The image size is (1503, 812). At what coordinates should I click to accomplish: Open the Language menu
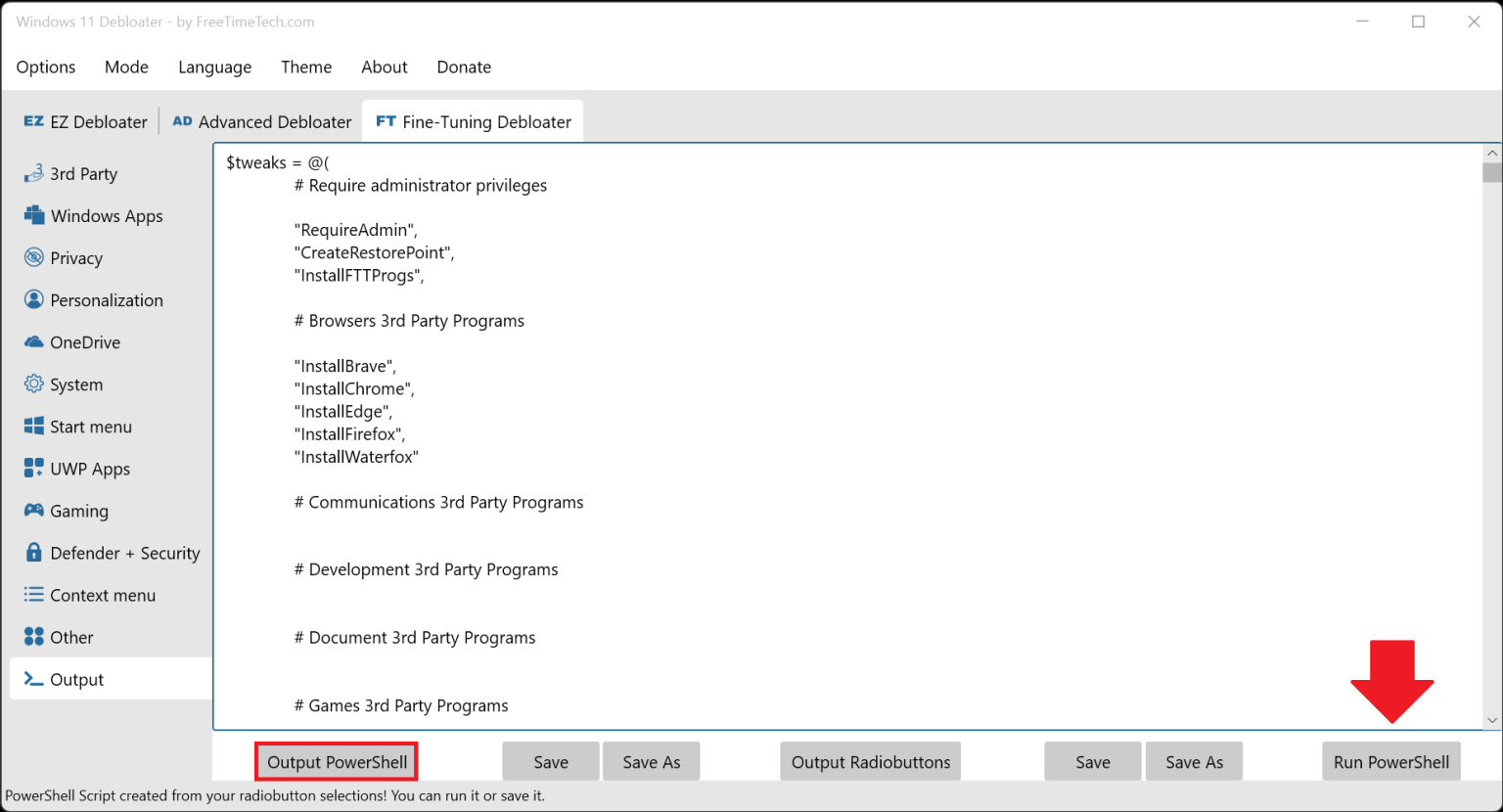(214, 67)
